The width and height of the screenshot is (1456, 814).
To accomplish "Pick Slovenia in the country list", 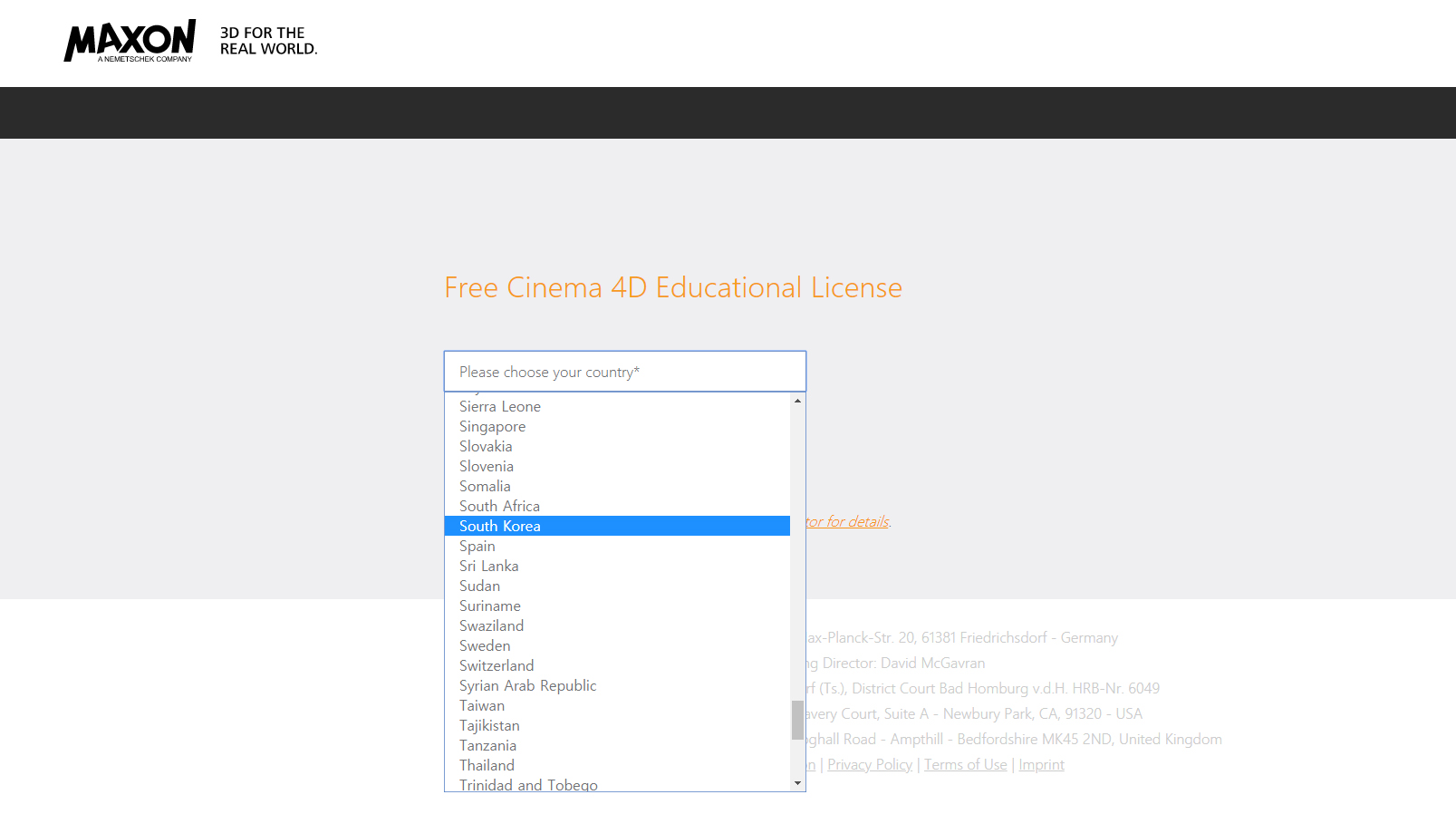I will (617, 466).
